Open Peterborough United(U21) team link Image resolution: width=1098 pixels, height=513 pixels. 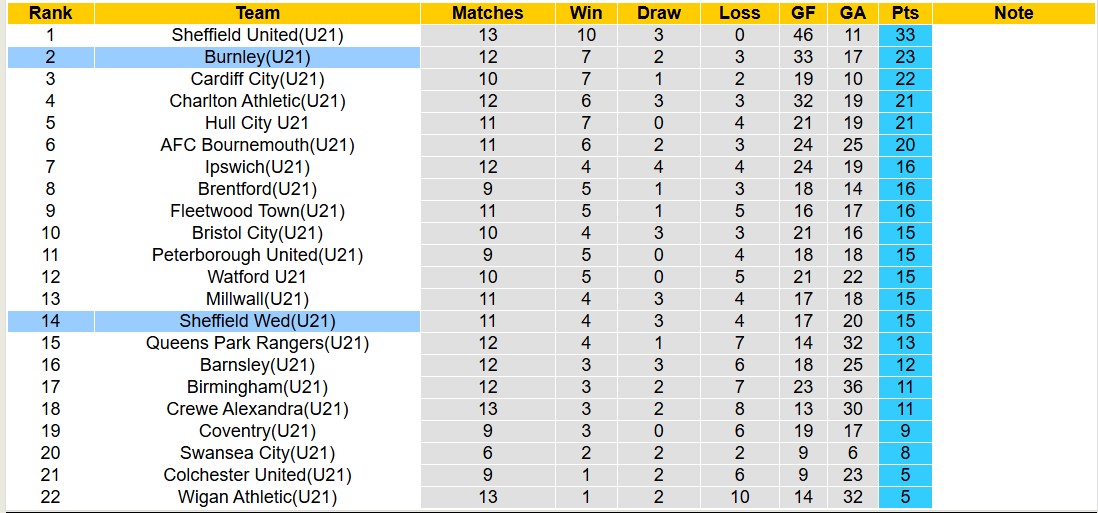click(x=257, y=255)
